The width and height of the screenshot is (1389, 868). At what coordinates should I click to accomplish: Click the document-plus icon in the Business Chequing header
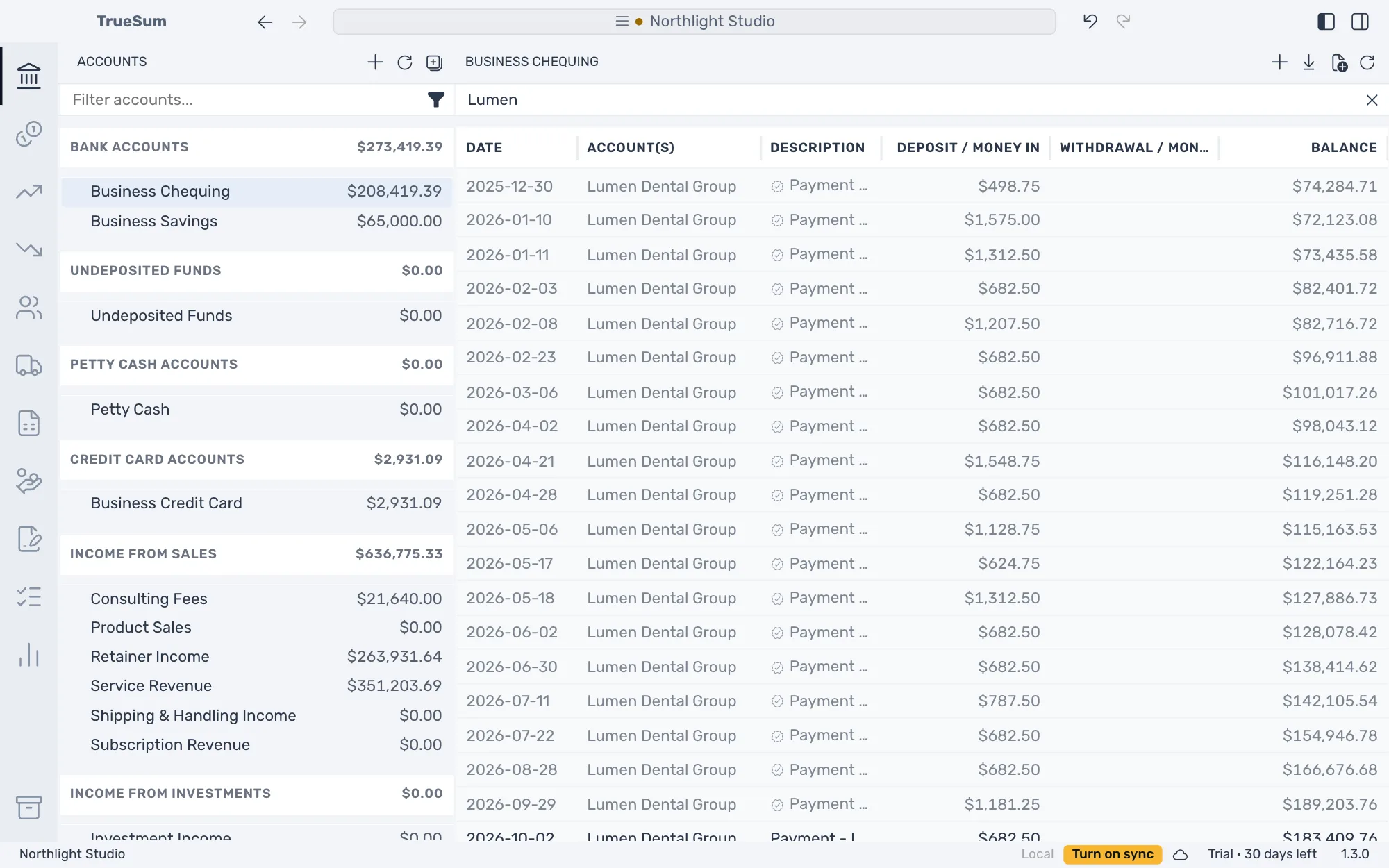coord(1339,62)
